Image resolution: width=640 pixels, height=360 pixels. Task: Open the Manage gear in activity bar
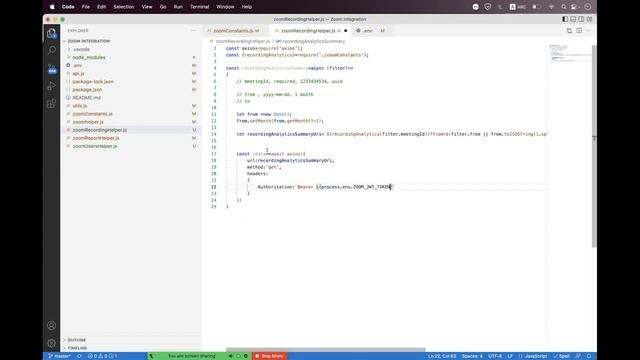pos(51,343)
